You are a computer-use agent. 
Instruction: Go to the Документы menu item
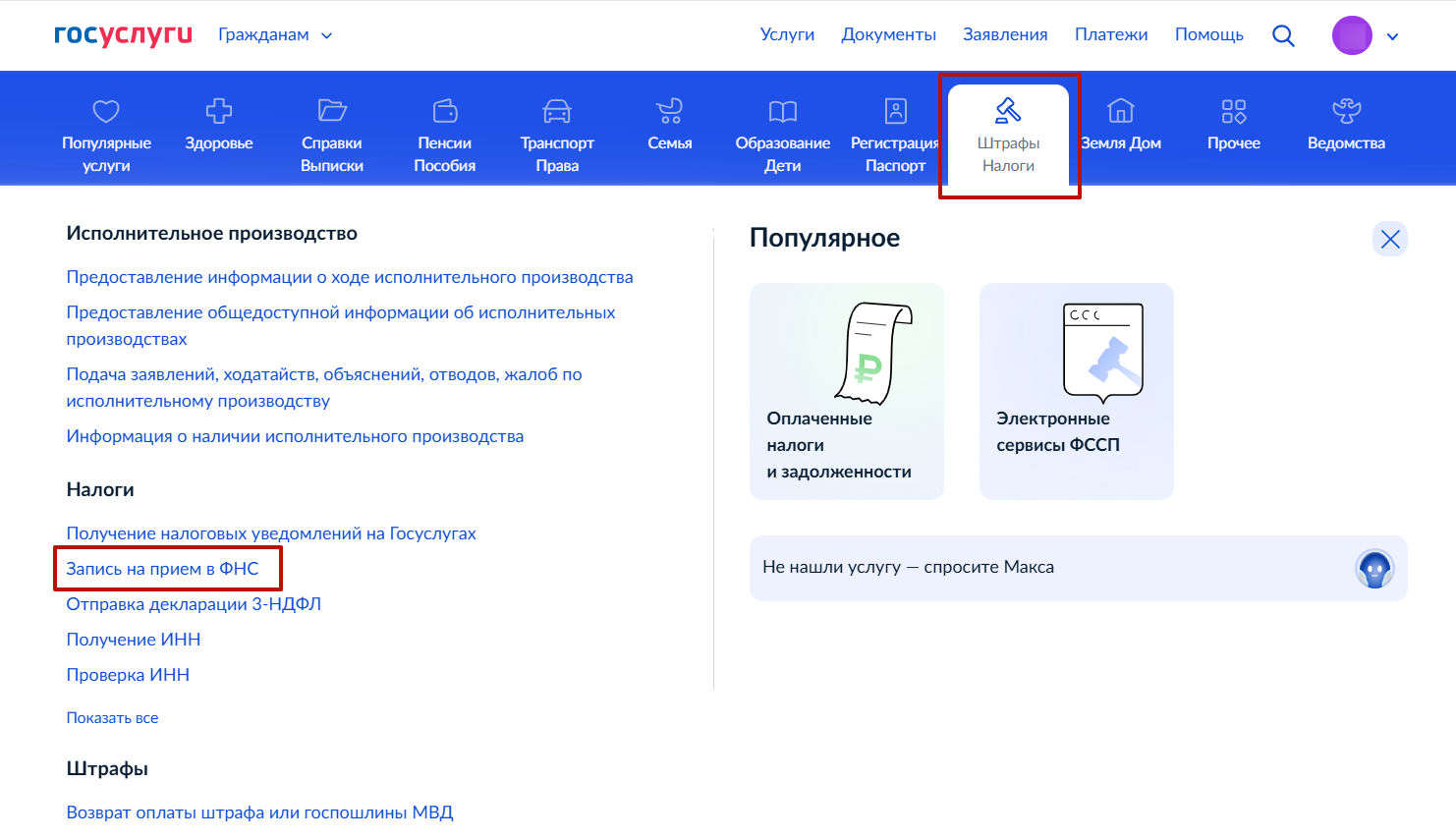888,34
